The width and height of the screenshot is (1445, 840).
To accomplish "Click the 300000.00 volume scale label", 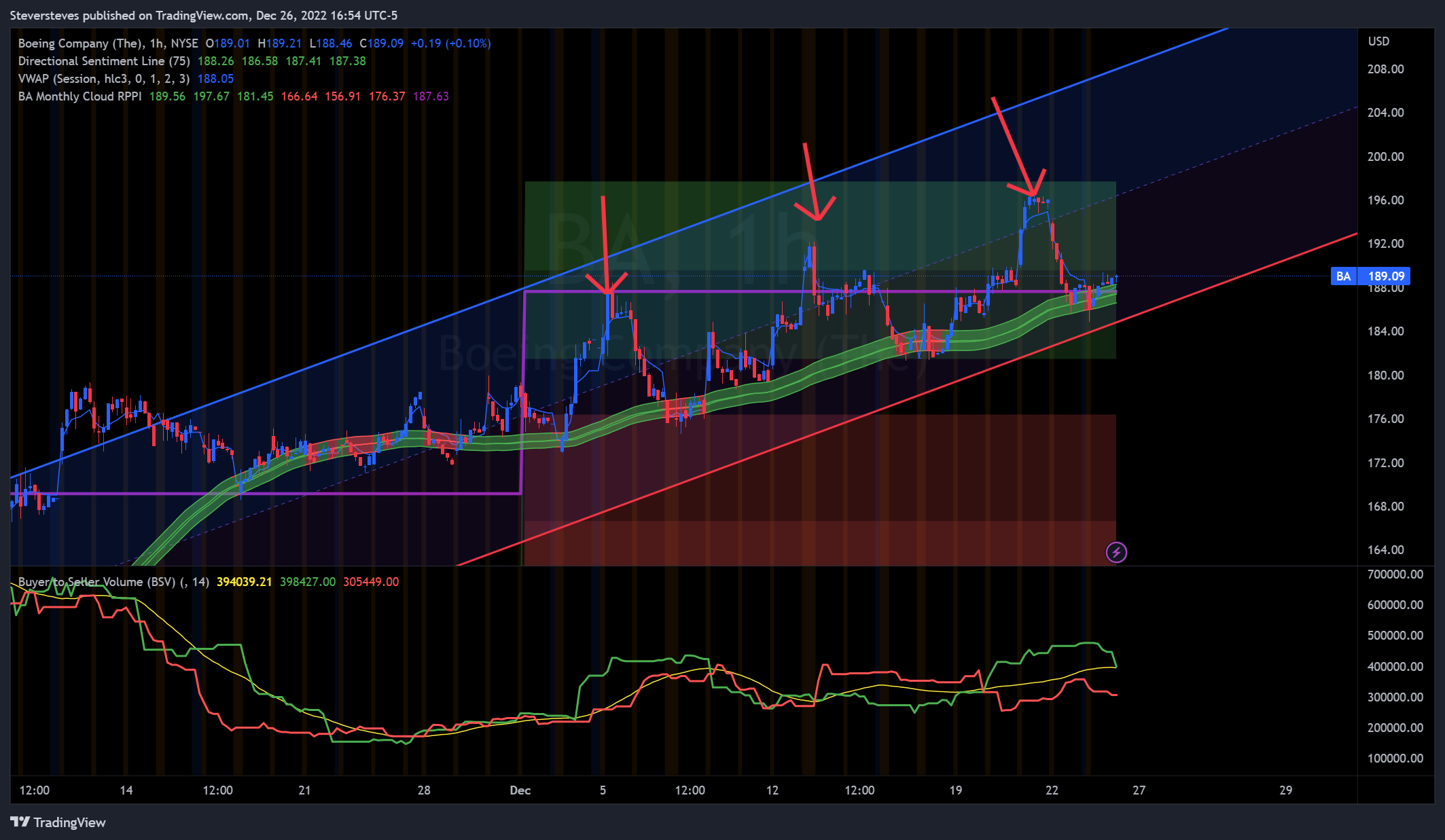I will [1395, 697].
